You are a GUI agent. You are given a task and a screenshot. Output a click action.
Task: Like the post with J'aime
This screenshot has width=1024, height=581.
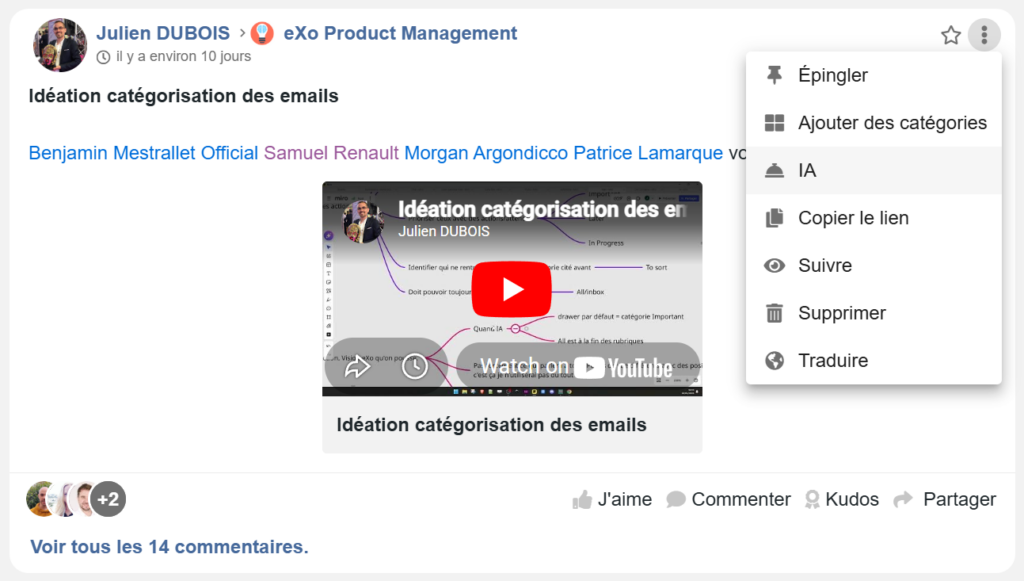coord(612,499)
